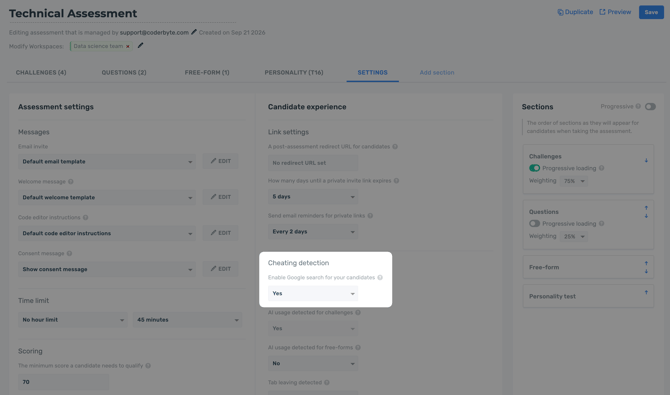Open Default code editor instructions dropdown
The height and width of the screenshot is (395, 670).
[x=107, y=233]
